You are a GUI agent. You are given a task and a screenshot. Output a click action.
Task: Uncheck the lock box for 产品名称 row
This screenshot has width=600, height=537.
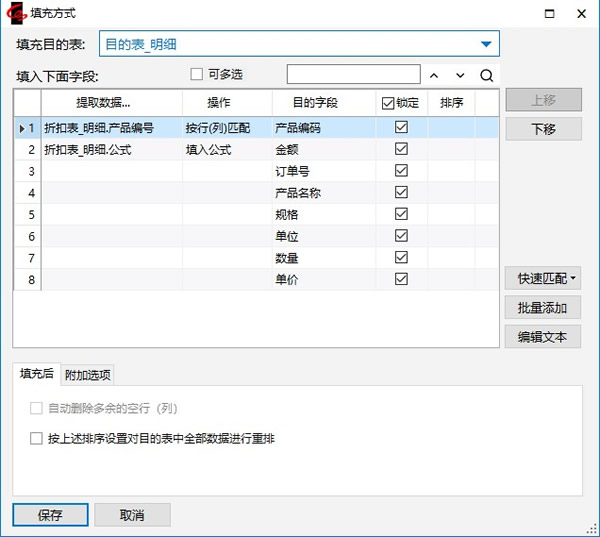(x=401, y=192)
